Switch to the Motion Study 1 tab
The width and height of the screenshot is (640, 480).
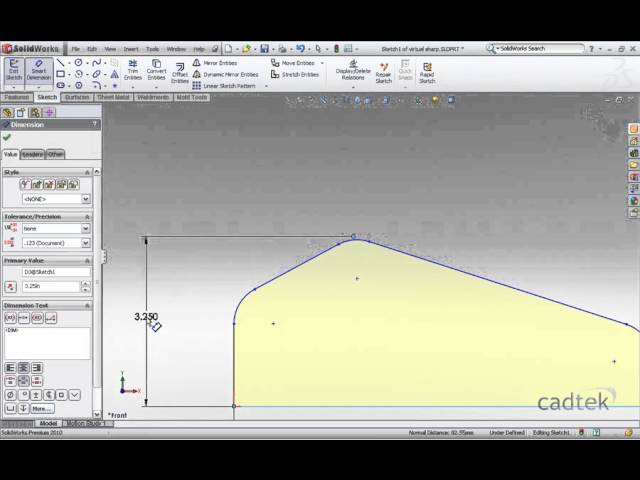click(86, 423)
